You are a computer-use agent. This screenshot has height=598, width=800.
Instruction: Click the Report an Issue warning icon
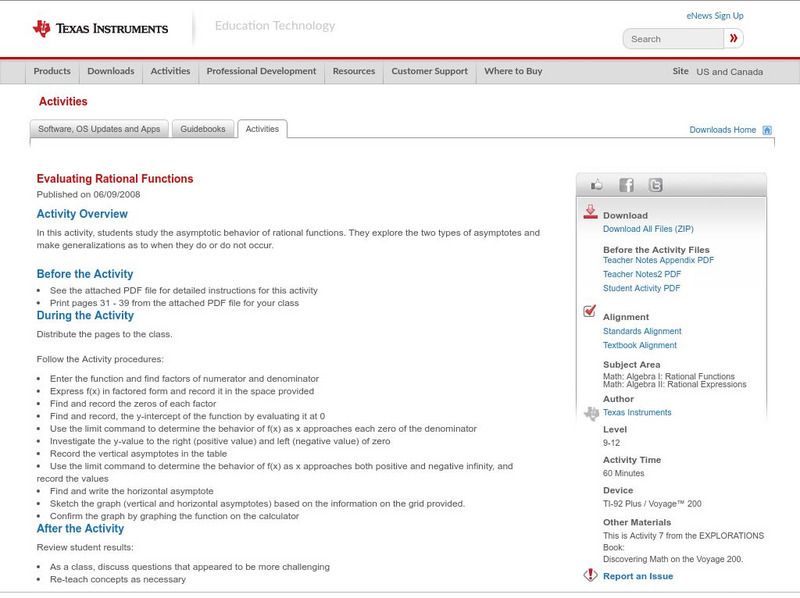pos(590,575)
